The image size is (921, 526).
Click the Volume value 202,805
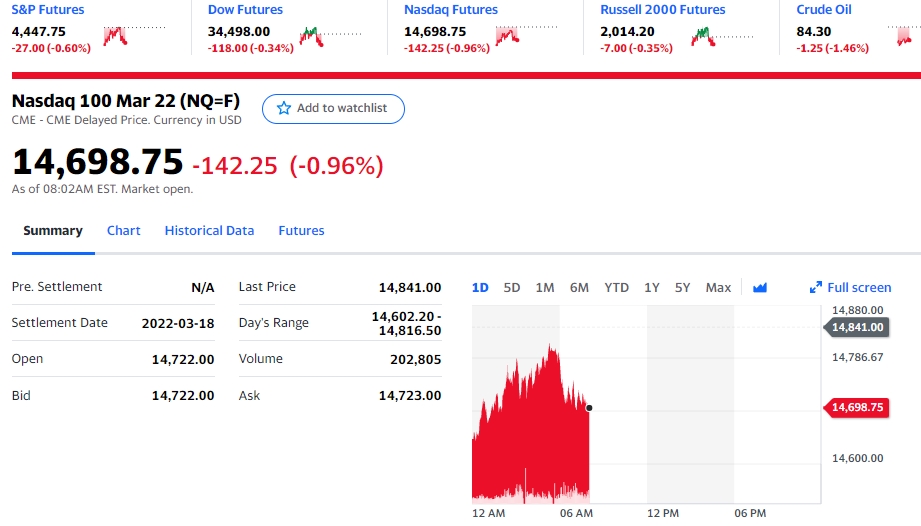click(x=415, y=359)
